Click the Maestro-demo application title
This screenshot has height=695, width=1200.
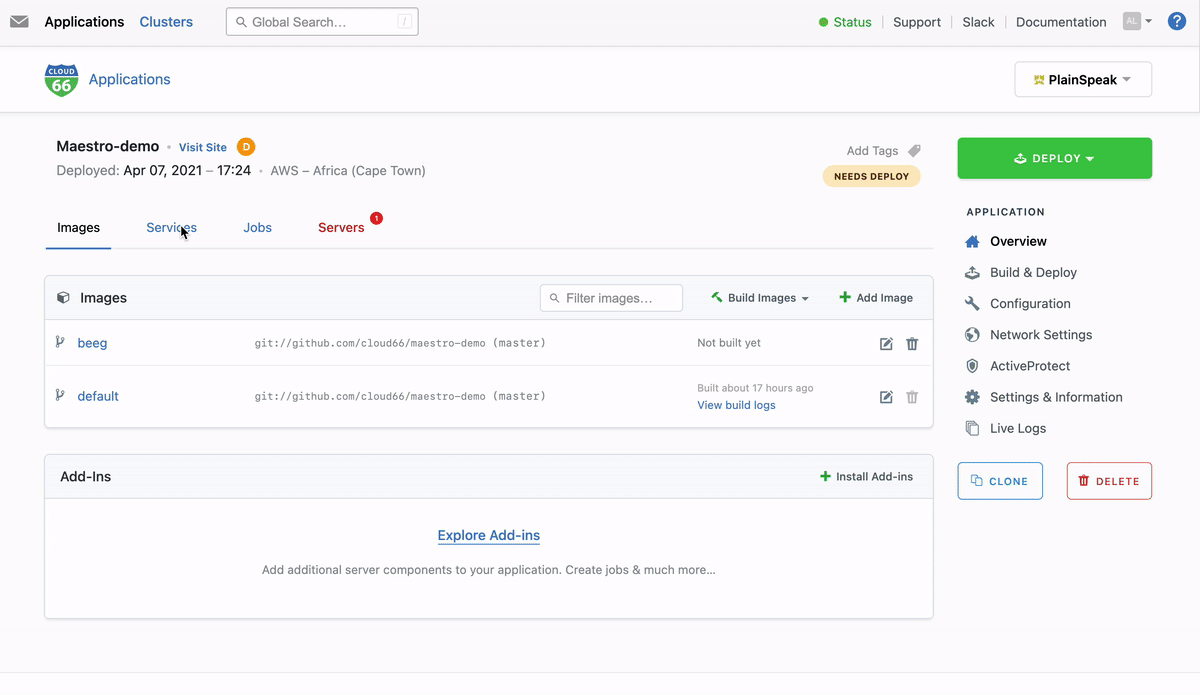pos(108,146)
